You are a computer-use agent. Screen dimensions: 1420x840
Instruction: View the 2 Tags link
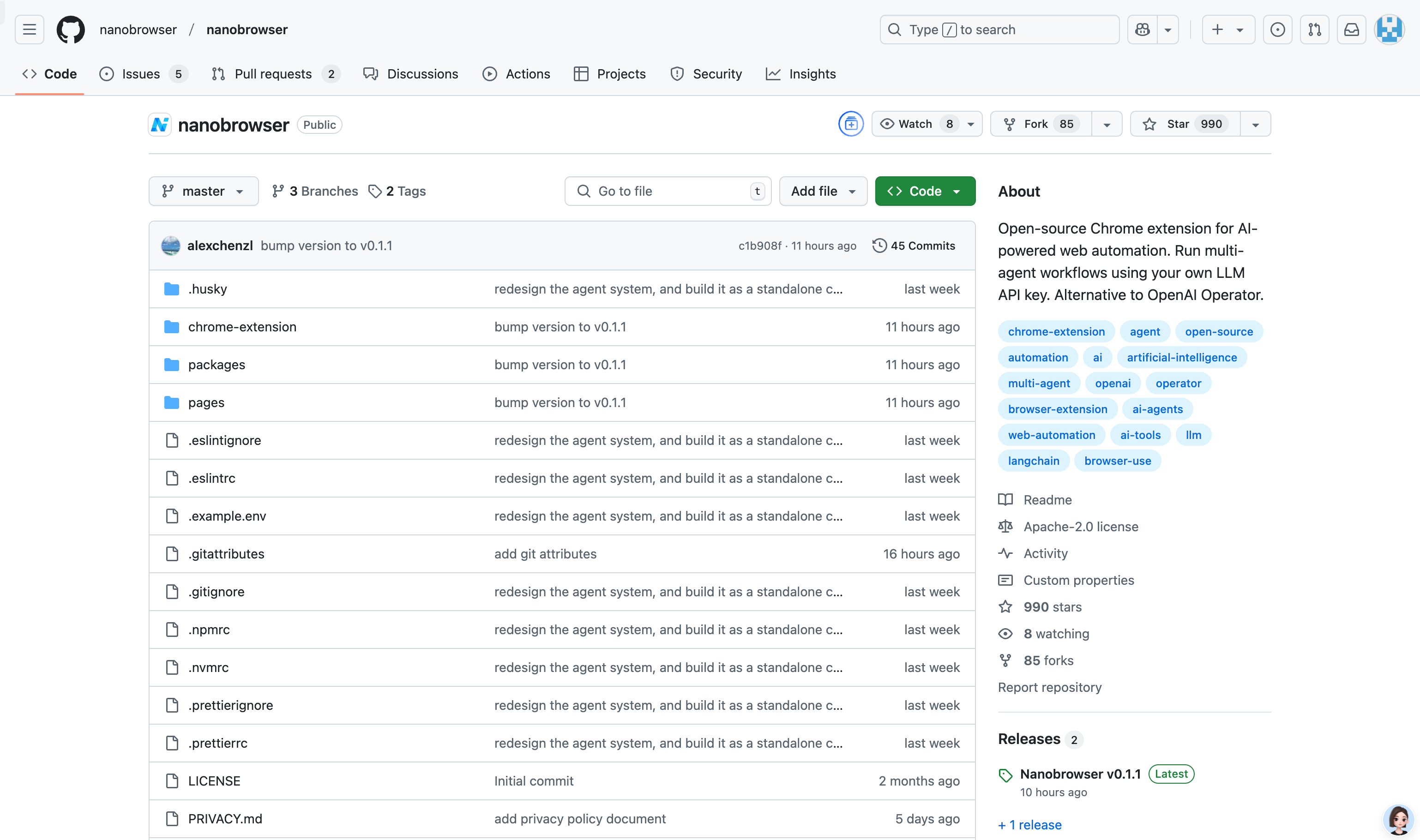(x=397, y=192)
